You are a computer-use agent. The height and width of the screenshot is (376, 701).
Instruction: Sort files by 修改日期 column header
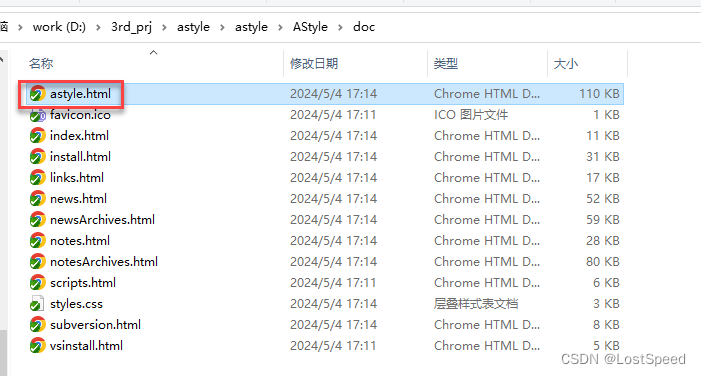tap(314, 63)
